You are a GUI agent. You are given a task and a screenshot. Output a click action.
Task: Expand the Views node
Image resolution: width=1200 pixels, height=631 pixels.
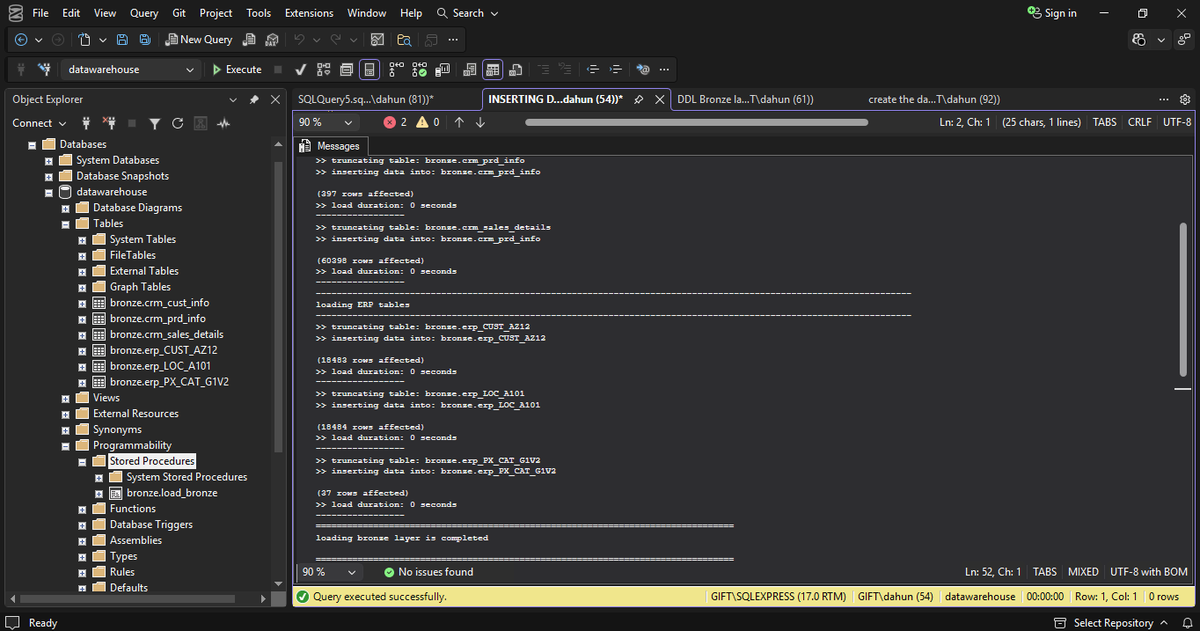(65, 398)
